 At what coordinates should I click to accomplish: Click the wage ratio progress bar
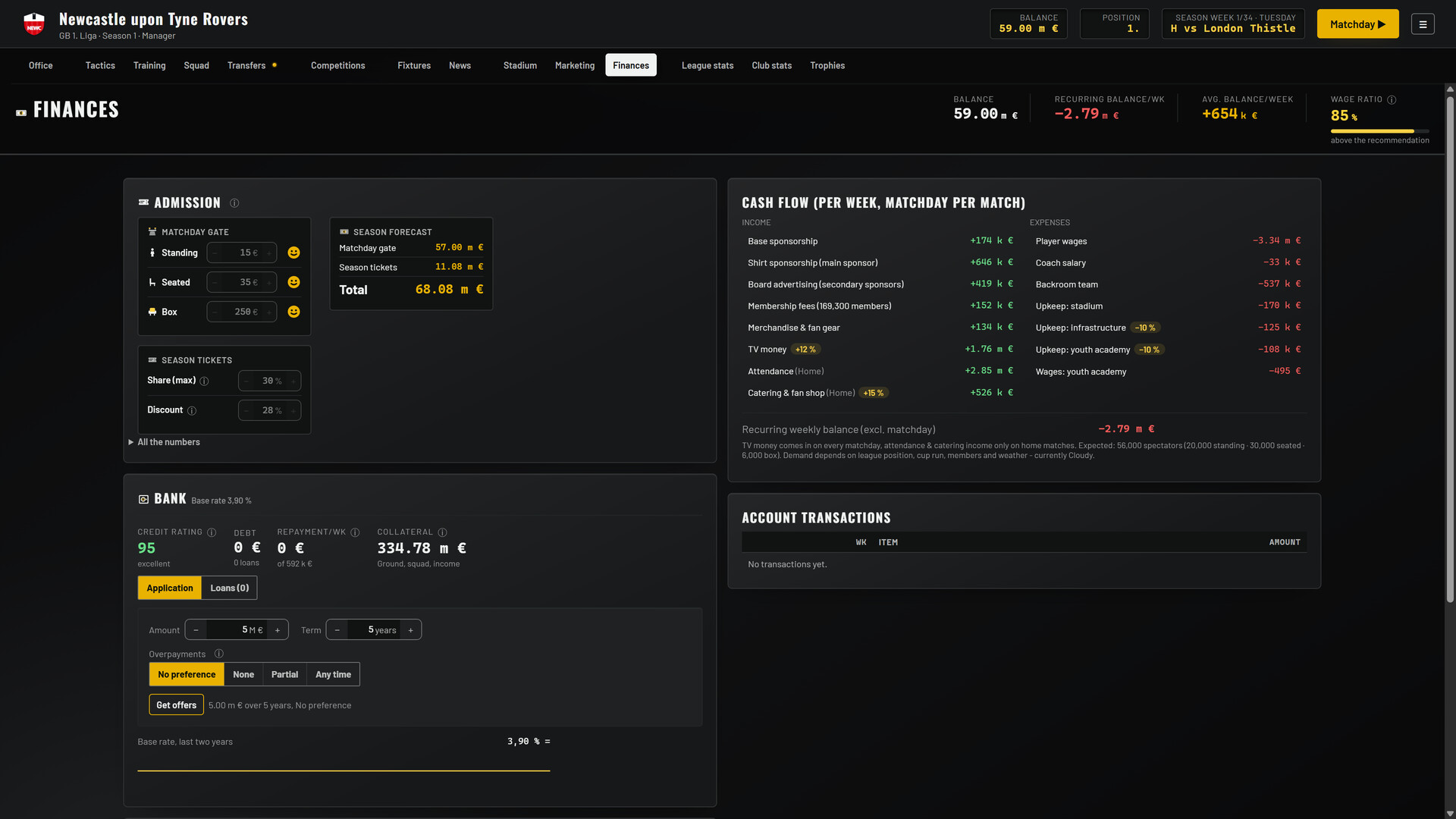pyautogui.click(x=1379, y=131)
